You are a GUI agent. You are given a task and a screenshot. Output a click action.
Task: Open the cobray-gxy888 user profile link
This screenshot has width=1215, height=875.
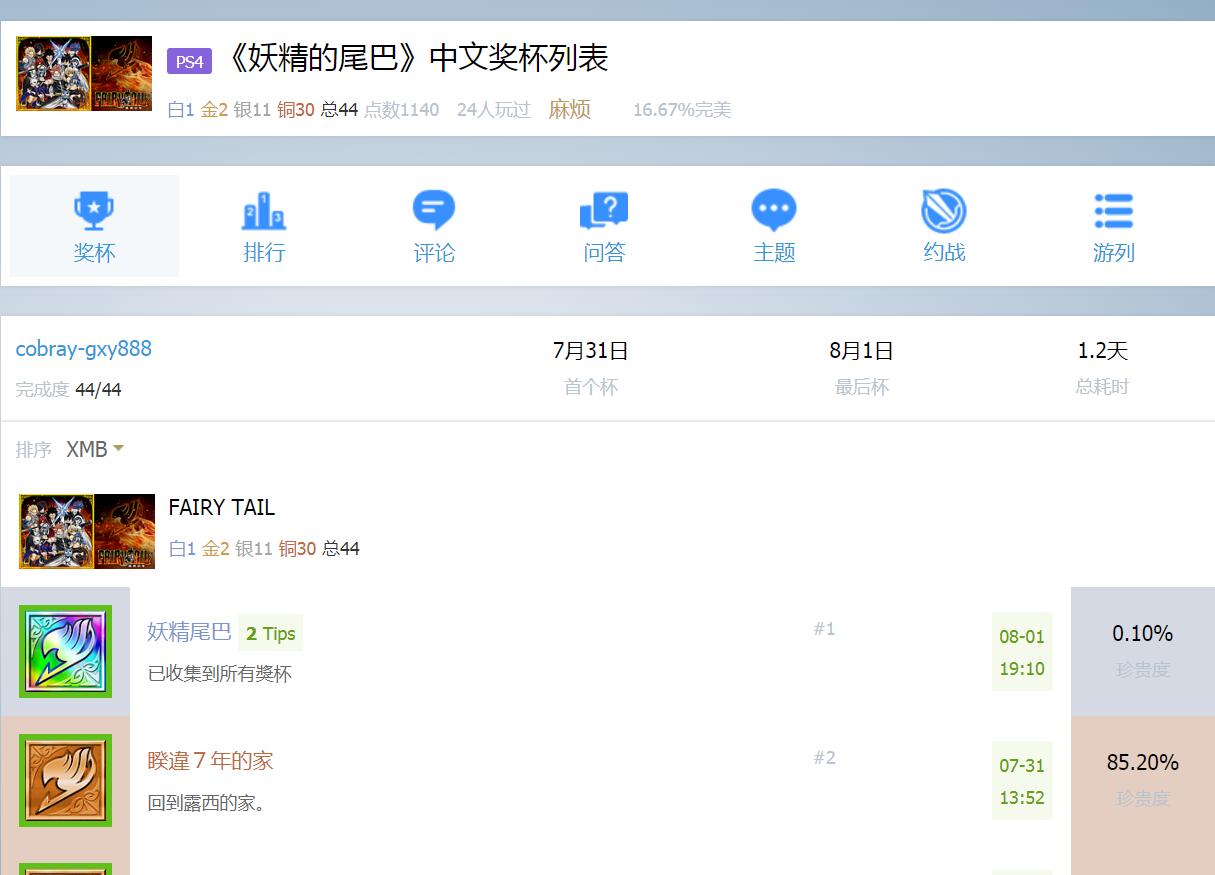pyautogui.click(x=84, y=349)
